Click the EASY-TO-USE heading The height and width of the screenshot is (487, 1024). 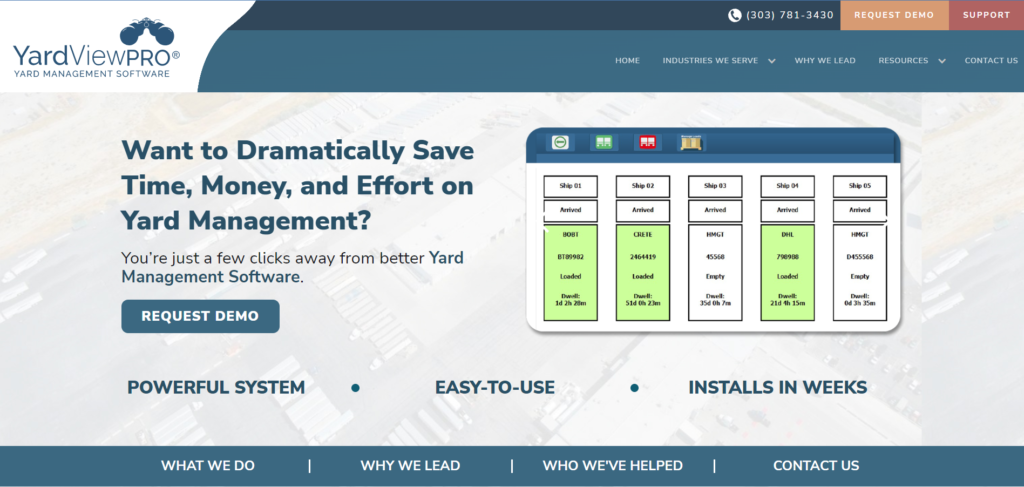[x=495, y=388]
